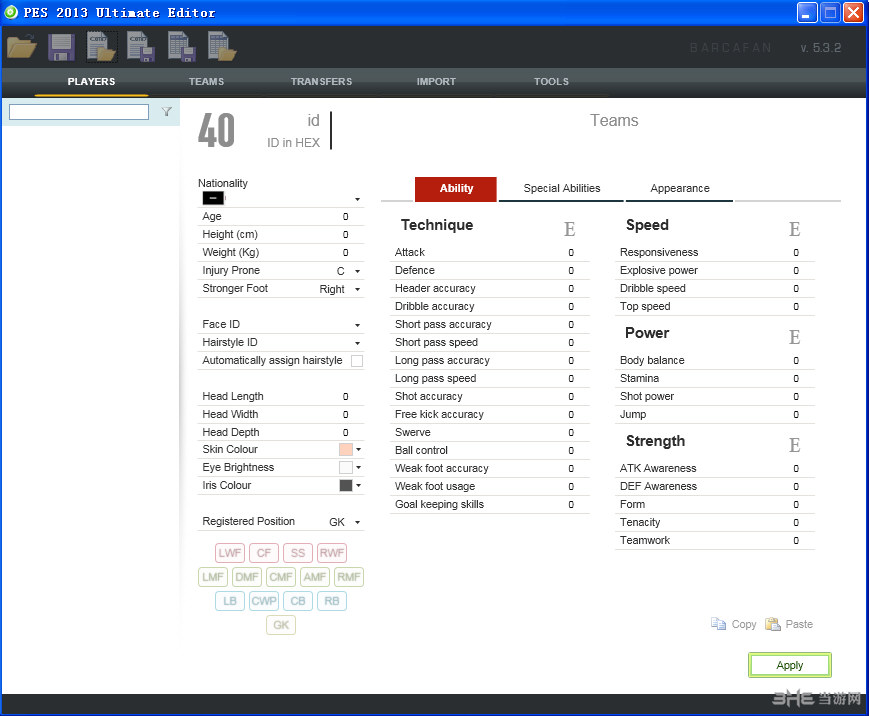Image resolution: width=869 pixels, height=716 pixels.
Task: Toggle the GK position button
Action: pyautogui.click(x=281, y=625)
